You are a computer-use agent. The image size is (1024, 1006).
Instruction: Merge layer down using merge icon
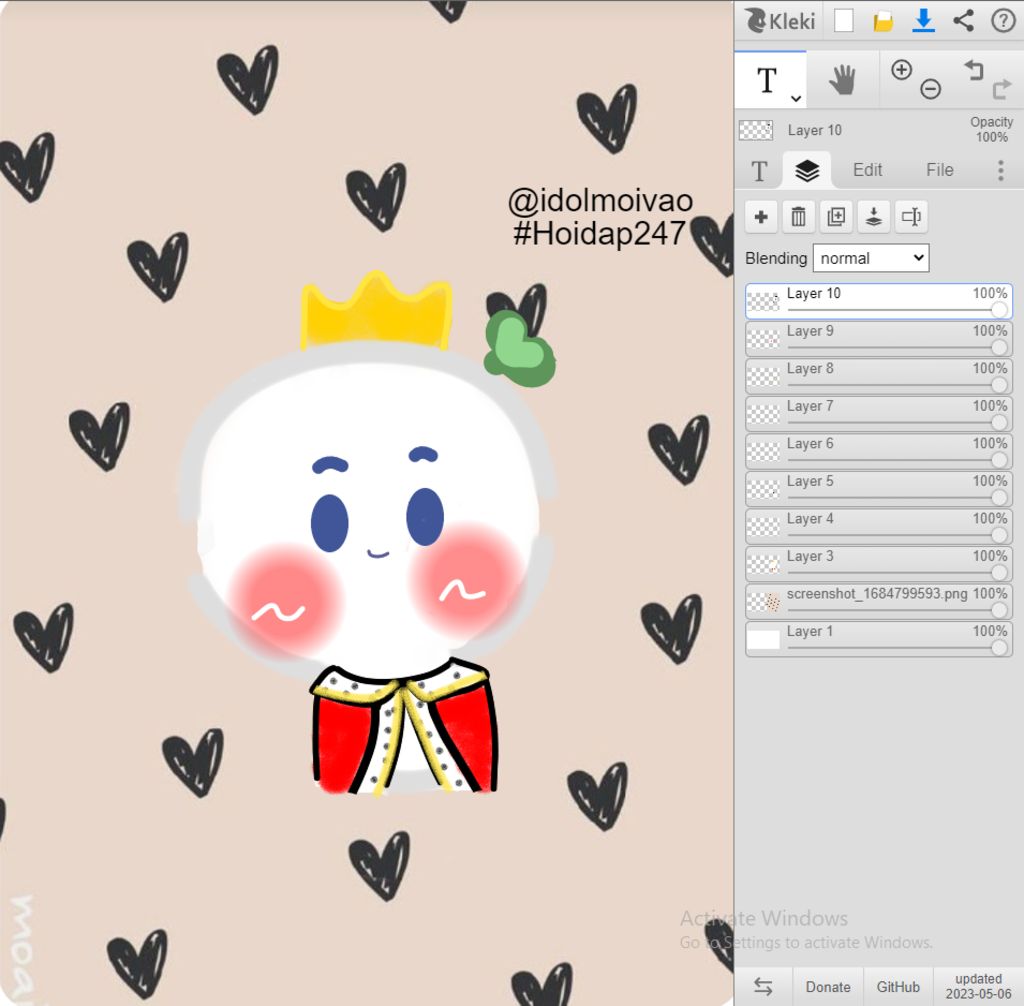click(x=873, y=217)
